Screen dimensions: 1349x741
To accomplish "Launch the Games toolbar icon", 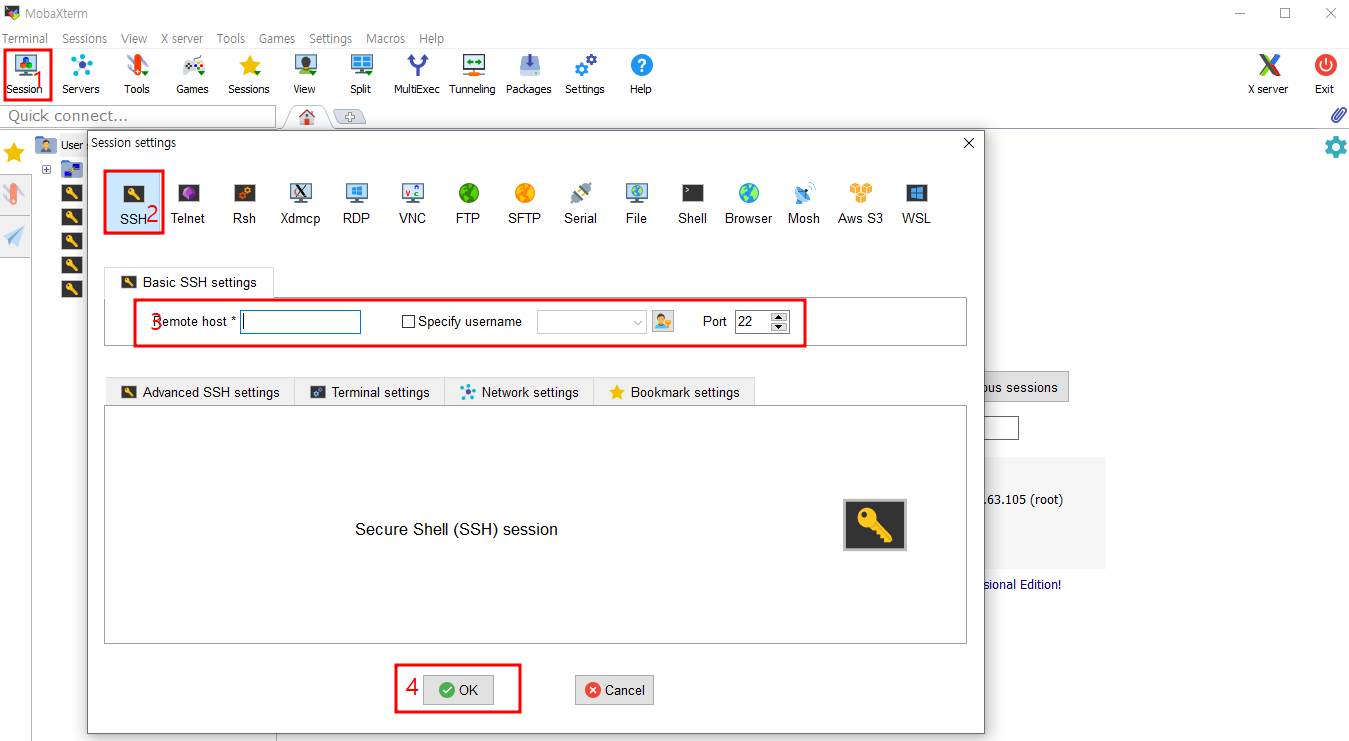I will (x=193, y=75).
